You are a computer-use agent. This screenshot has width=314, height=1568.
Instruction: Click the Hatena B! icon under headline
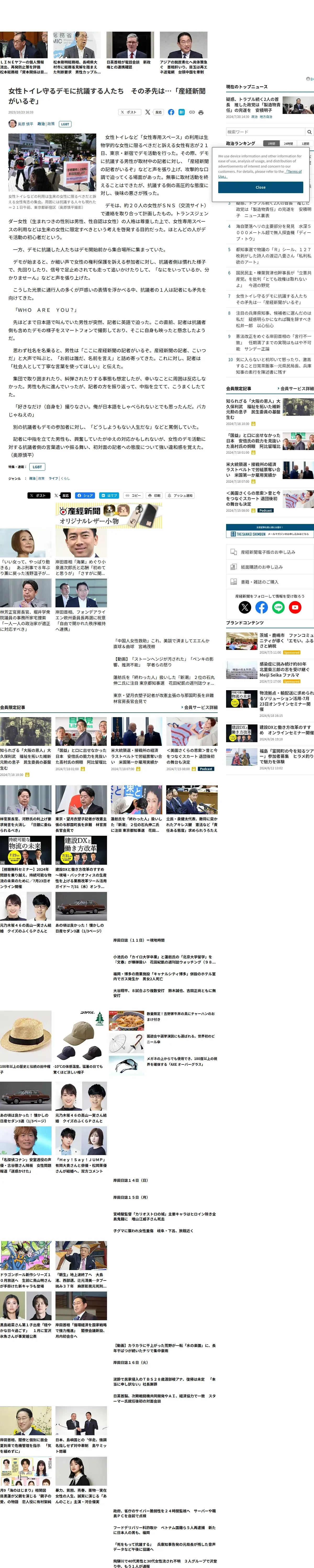(181, 112)
